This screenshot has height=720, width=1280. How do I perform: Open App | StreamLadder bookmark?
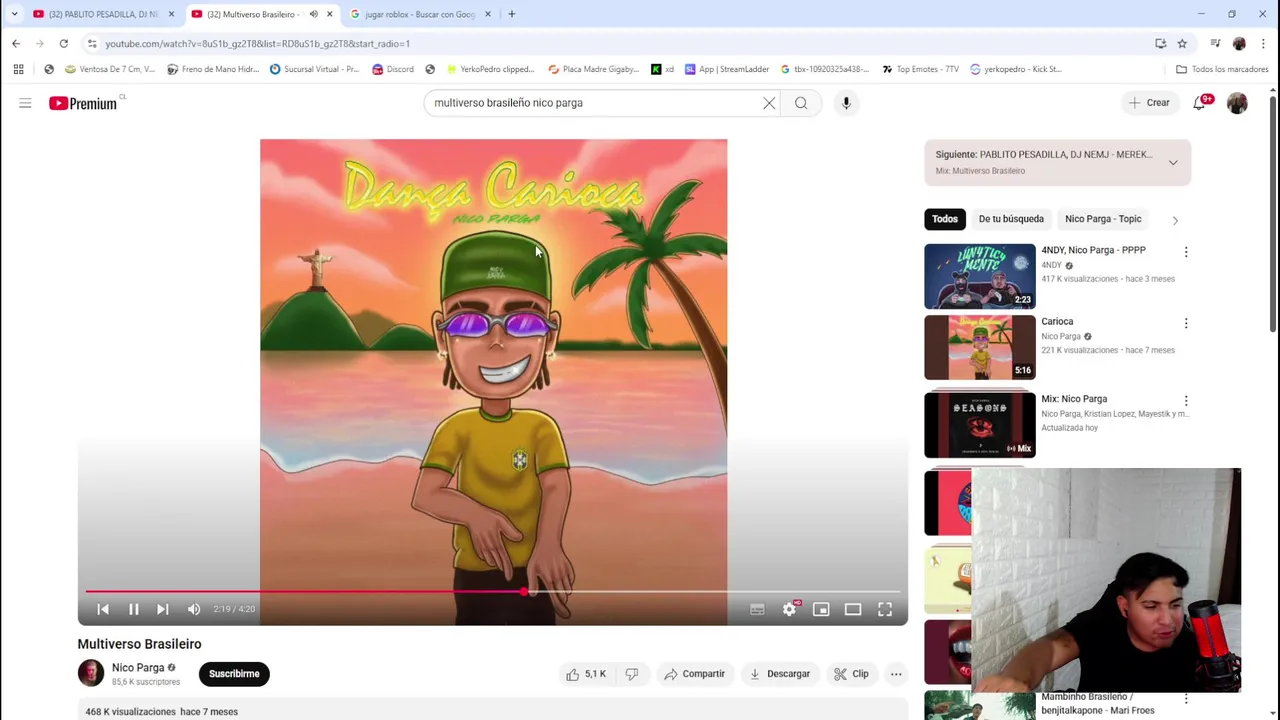pyautogui.click(x=726, y=69)
